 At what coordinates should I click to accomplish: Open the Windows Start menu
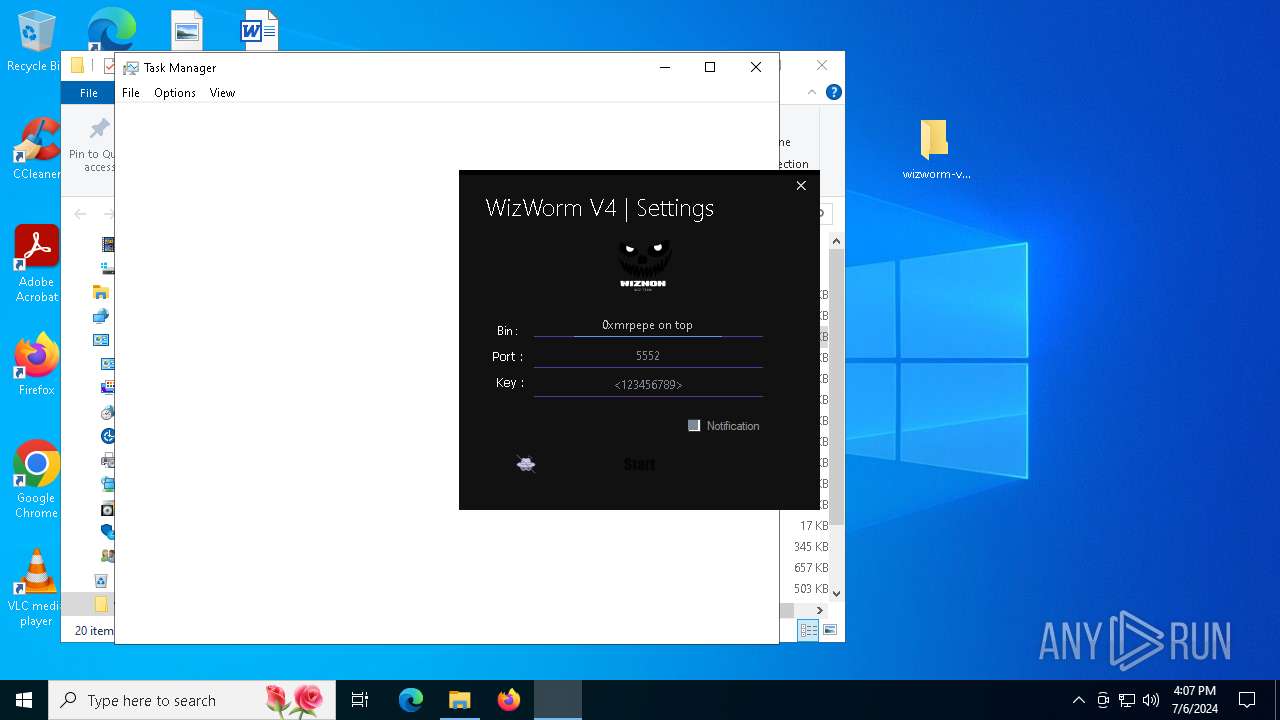(x=24, y=700)
